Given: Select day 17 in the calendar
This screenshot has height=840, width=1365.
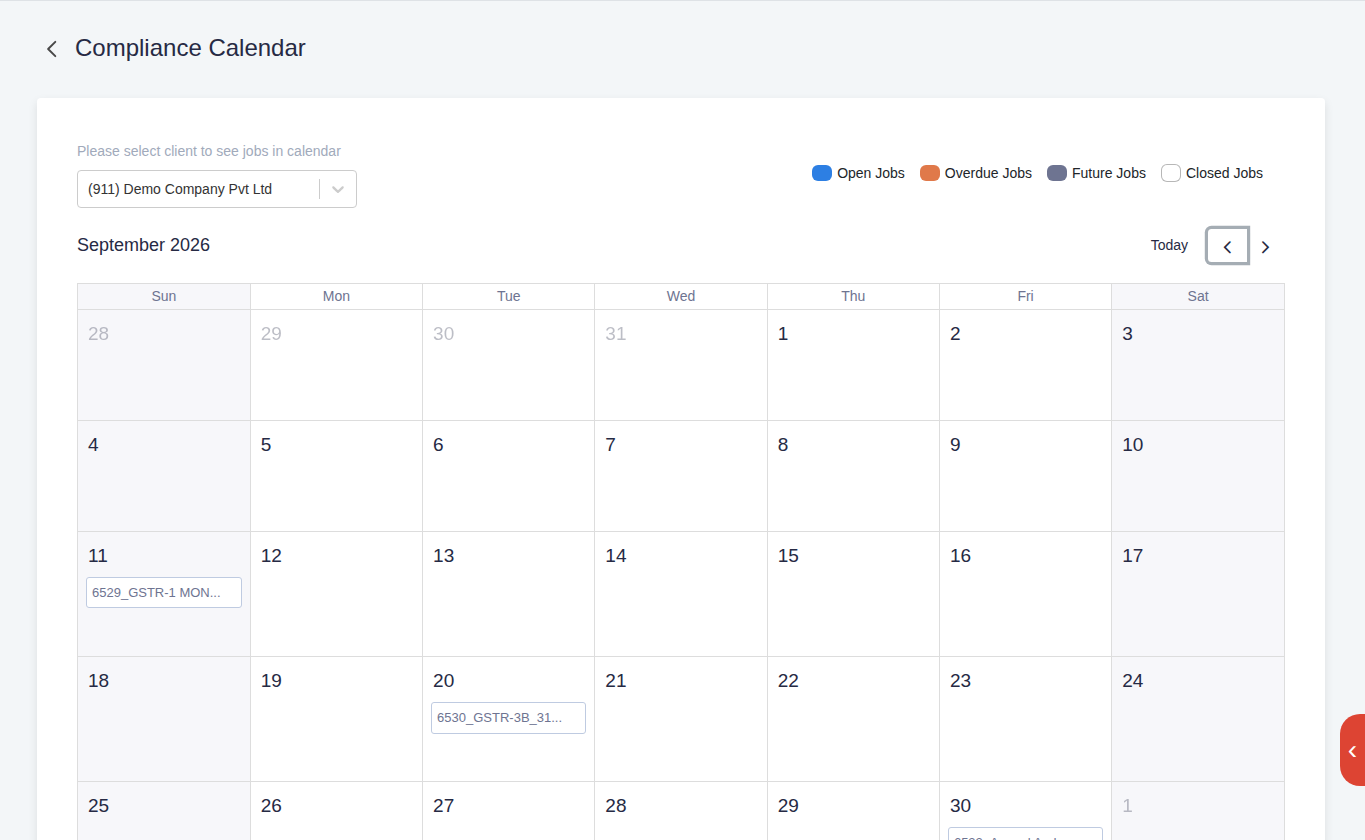Looking at the screenshot, I should 1133,556.
